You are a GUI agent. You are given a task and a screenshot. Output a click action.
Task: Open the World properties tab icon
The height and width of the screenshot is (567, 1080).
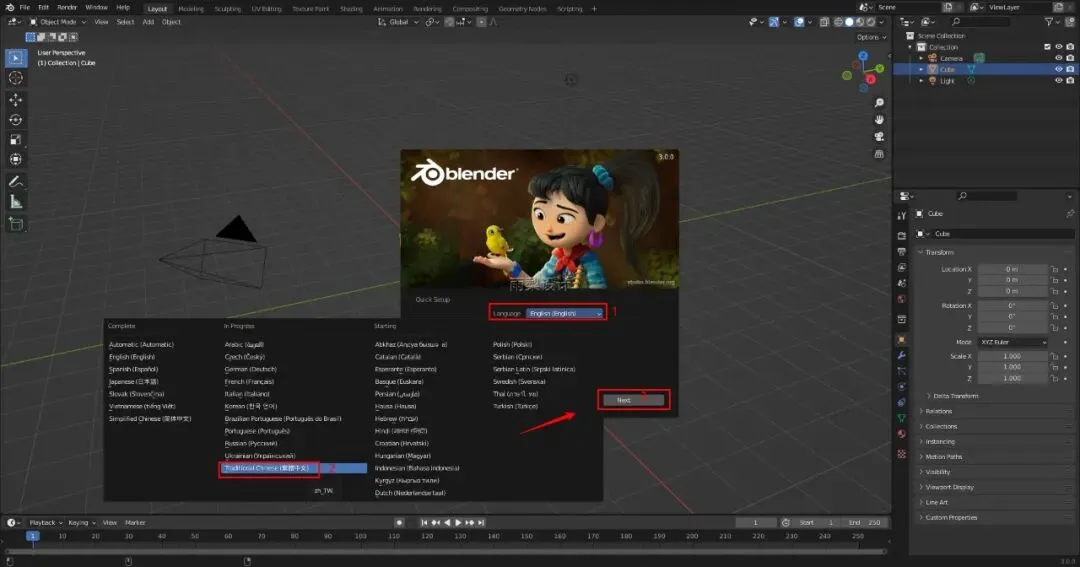[x=902, y=299]
